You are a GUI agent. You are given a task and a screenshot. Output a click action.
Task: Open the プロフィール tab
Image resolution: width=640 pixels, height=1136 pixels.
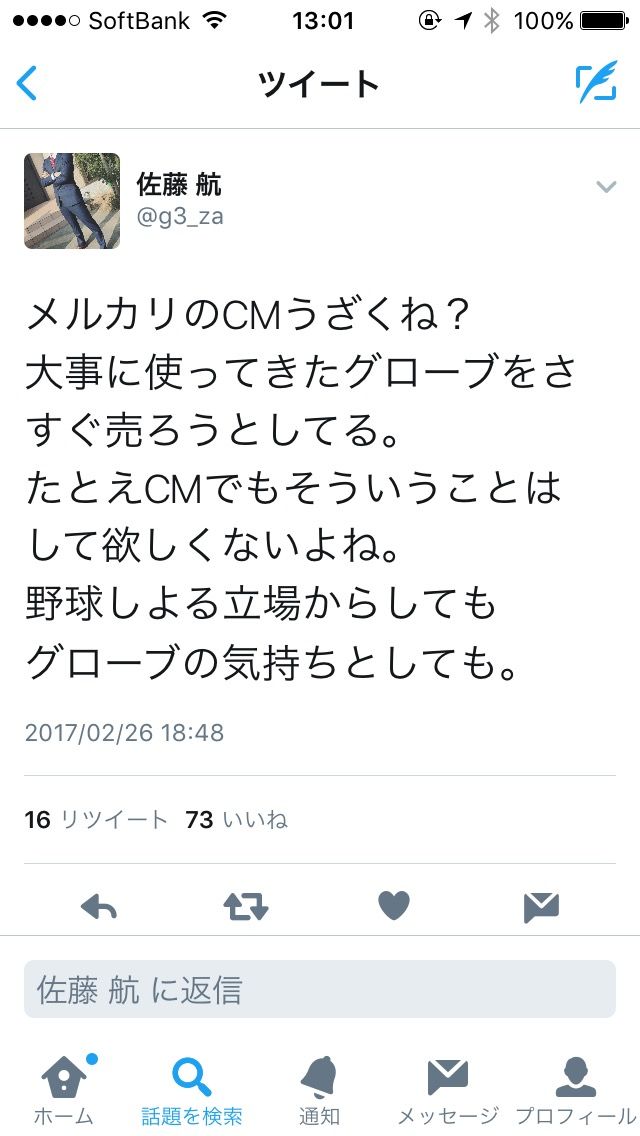[576, 1090]
